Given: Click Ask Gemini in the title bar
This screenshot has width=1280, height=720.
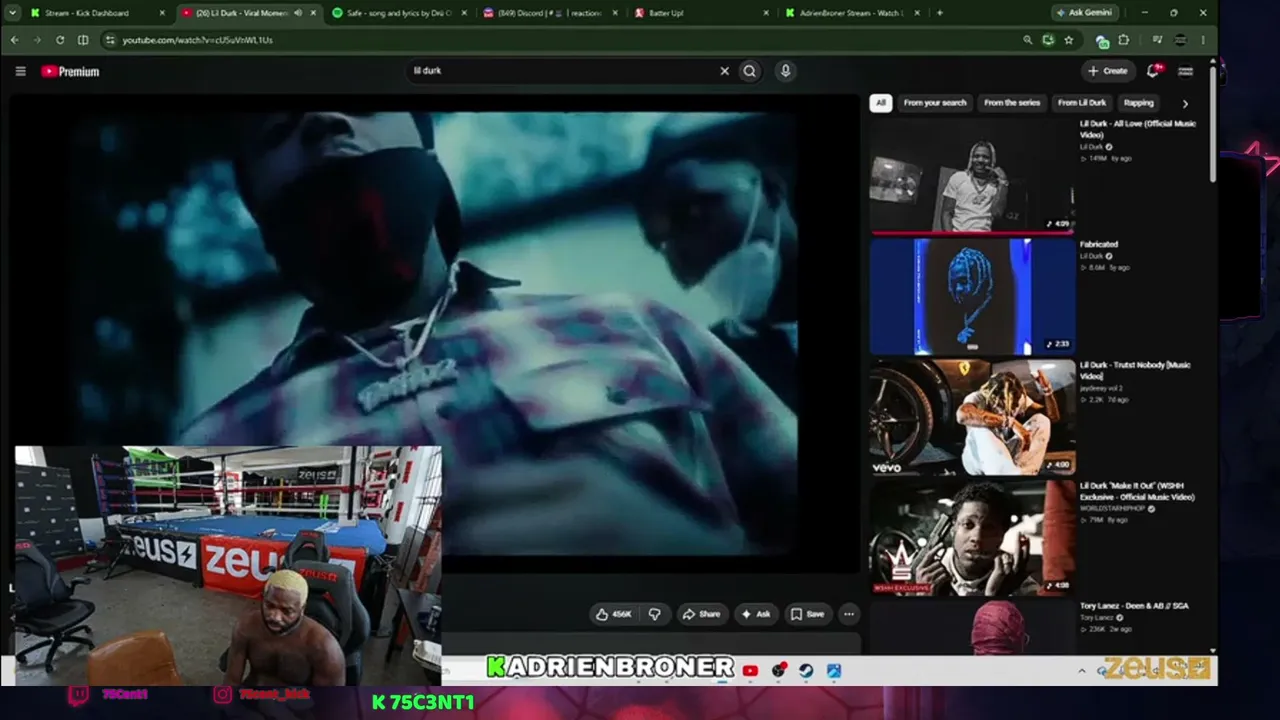Looking at the screenshot, I should (x=1087, y=13).
